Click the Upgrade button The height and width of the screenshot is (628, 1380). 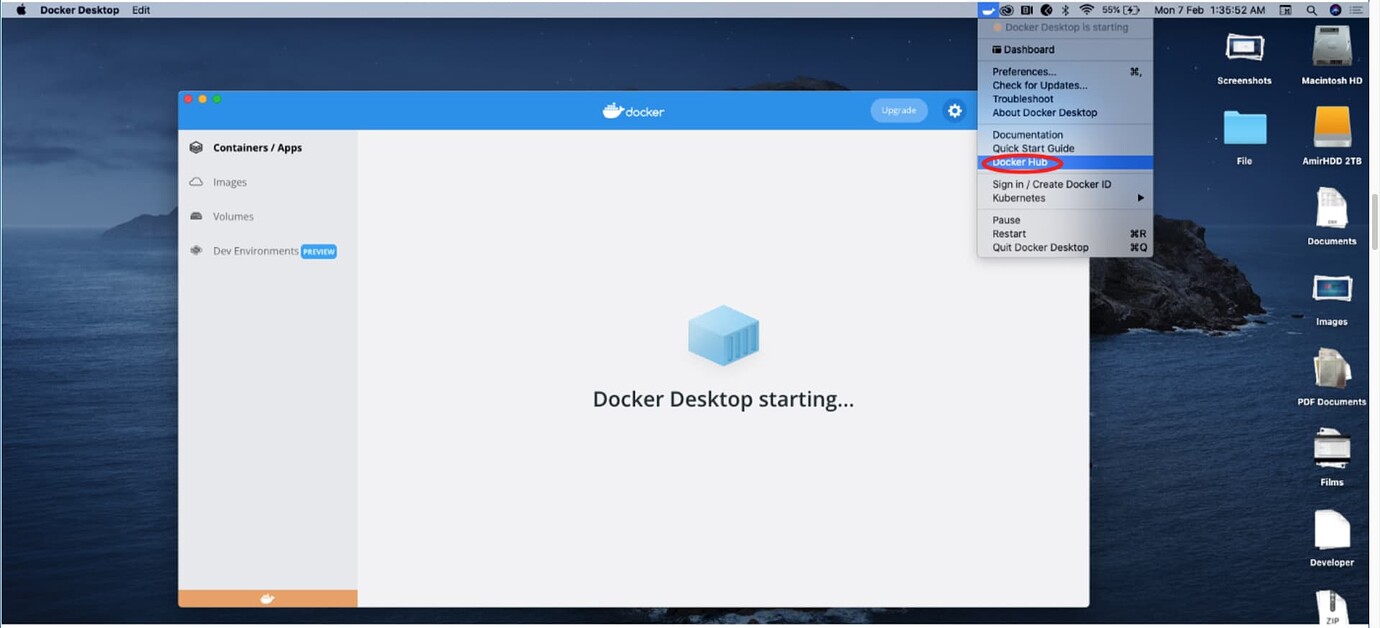[x=898, y=110]
